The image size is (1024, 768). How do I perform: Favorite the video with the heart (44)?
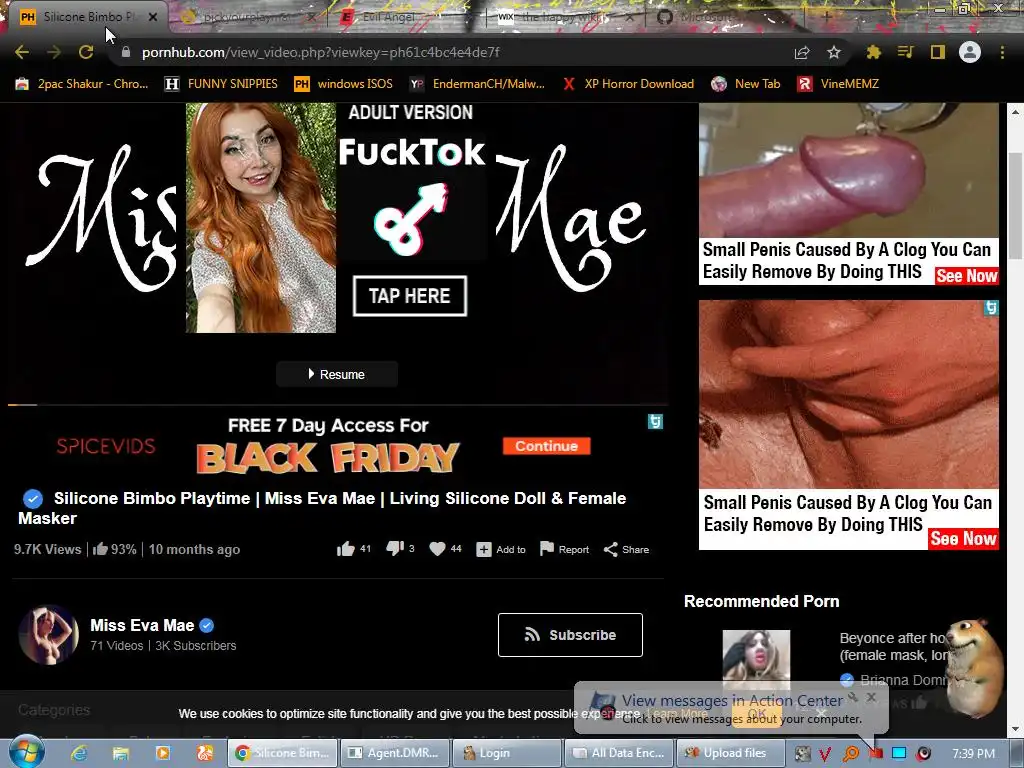[437, 549]
